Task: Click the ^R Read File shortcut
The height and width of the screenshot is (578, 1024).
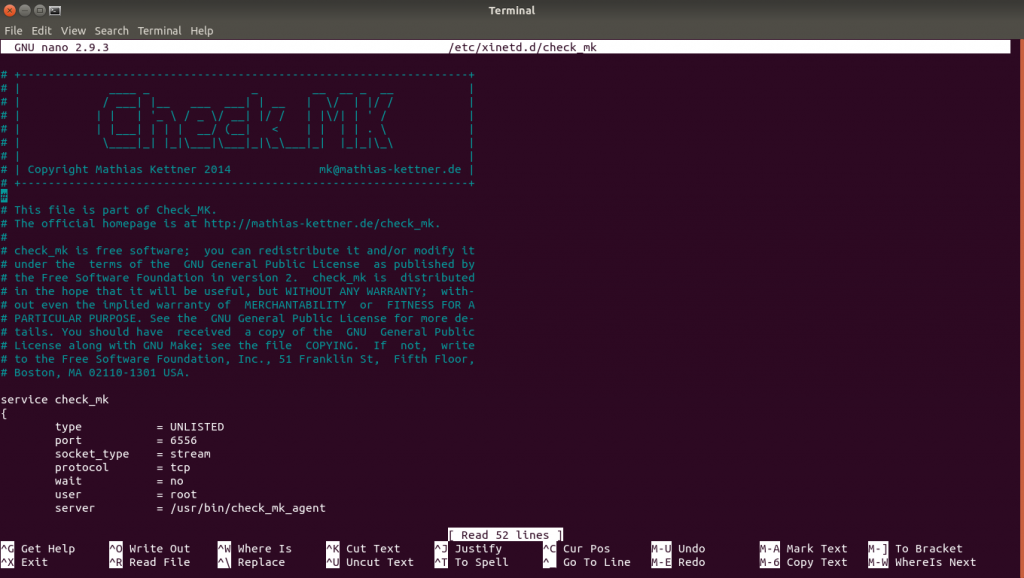Action: (x=150, y=562)
